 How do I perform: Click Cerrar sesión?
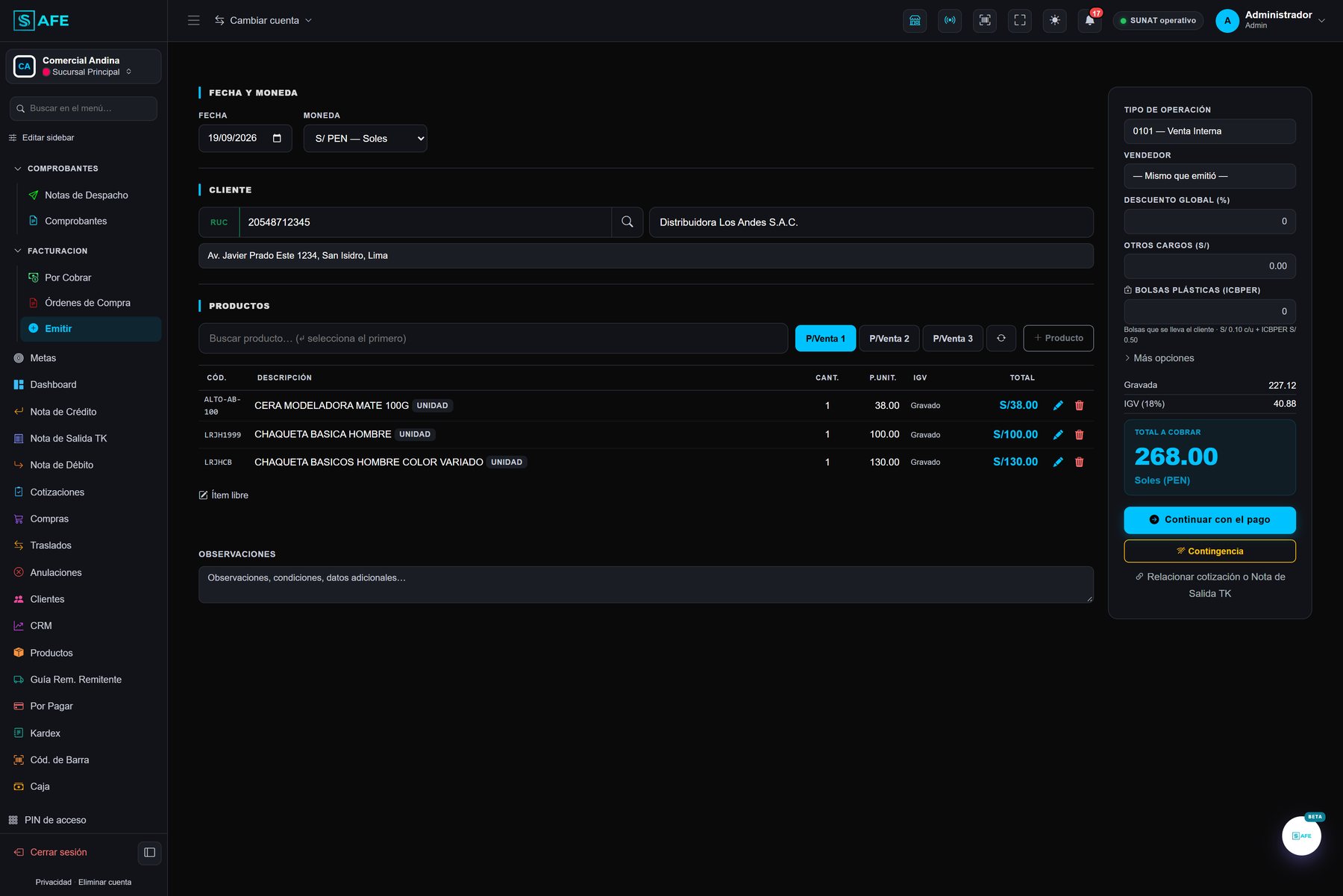pyautogui.click(x=51, y=853)
